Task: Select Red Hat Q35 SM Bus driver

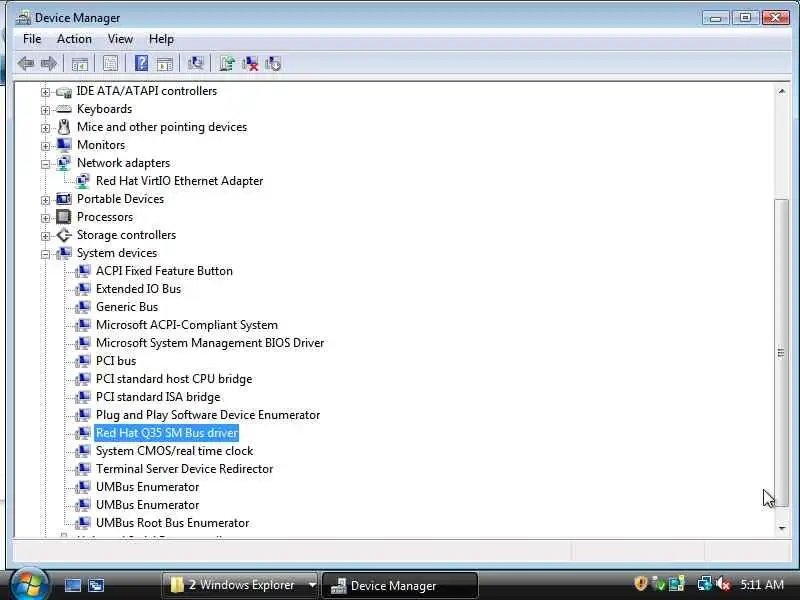Action: point(167,433)
